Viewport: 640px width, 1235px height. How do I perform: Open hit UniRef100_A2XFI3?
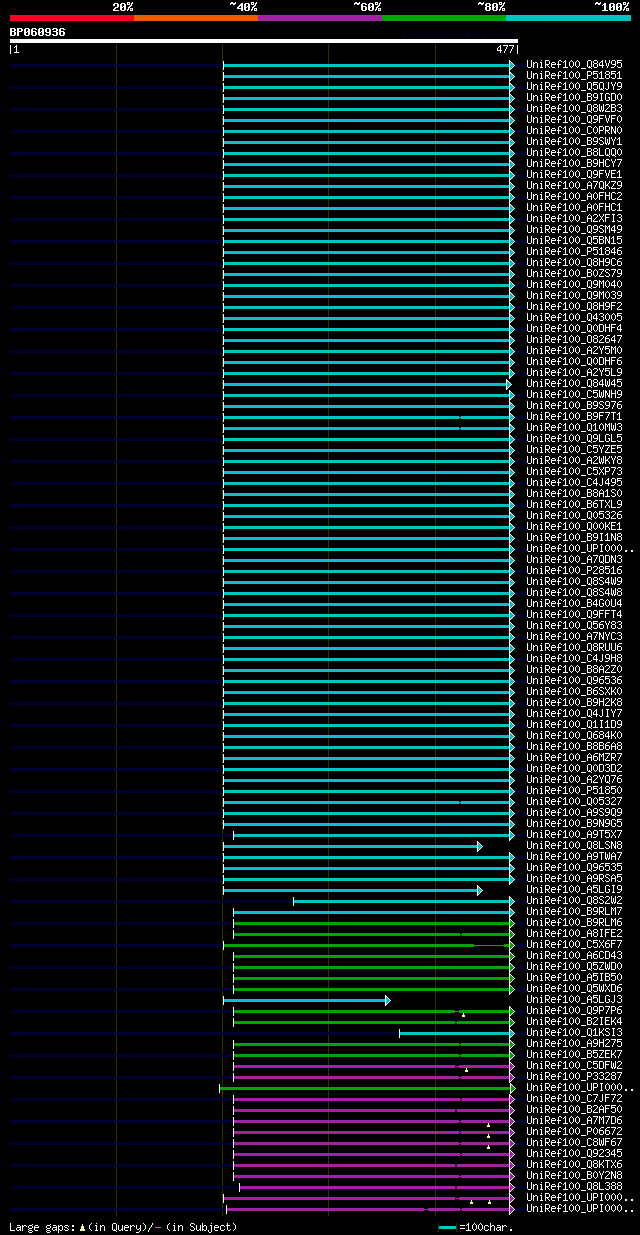pyautogui.click(x=574, y=218)
